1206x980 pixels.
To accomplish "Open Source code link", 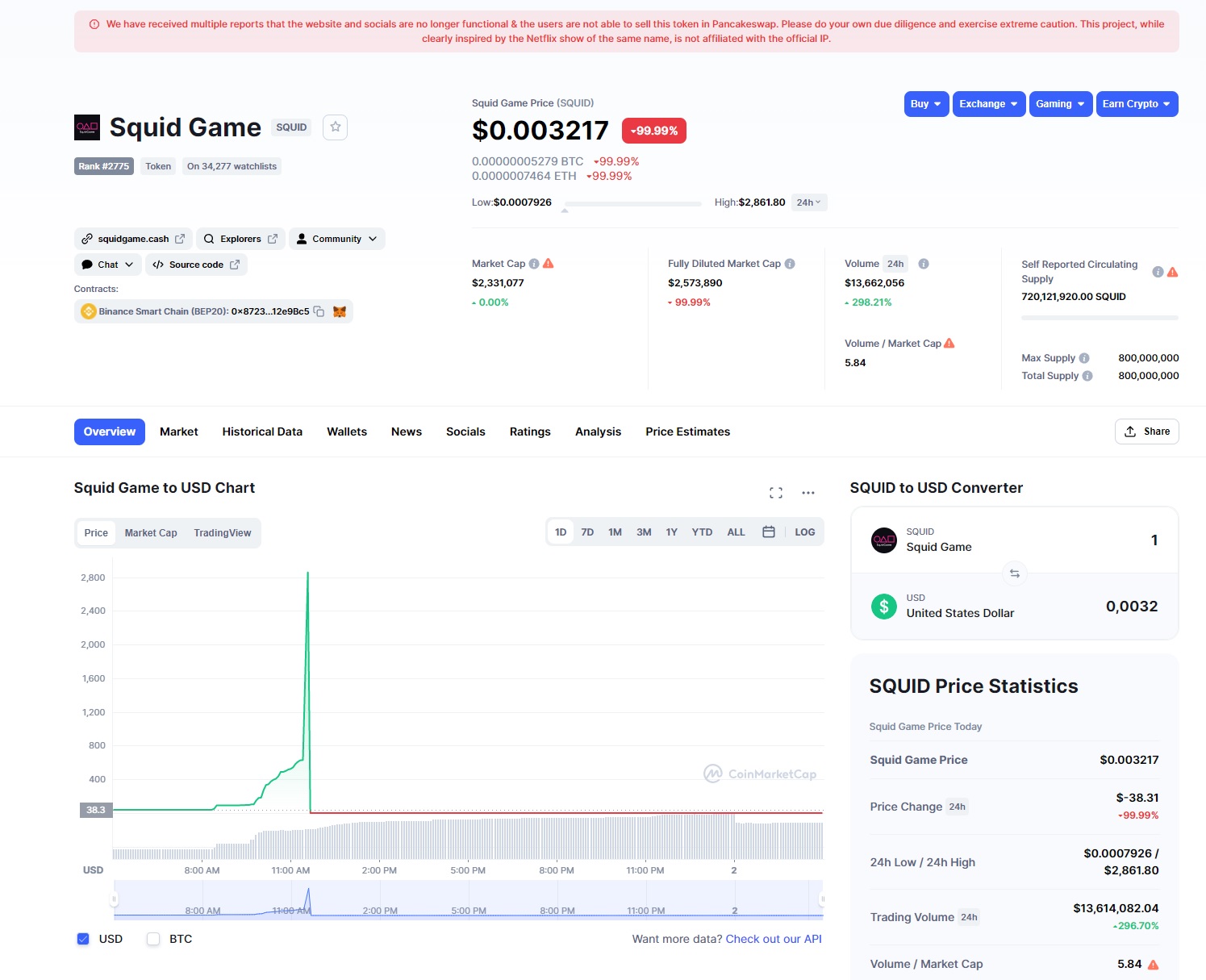I will tap(196, 265).
